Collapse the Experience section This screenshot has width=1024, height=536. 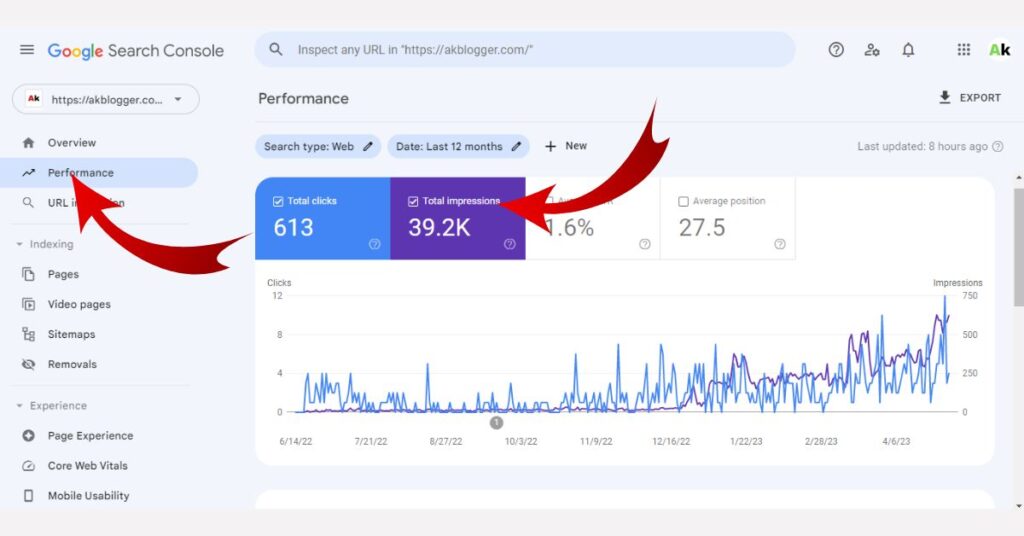tap(20, 405)
